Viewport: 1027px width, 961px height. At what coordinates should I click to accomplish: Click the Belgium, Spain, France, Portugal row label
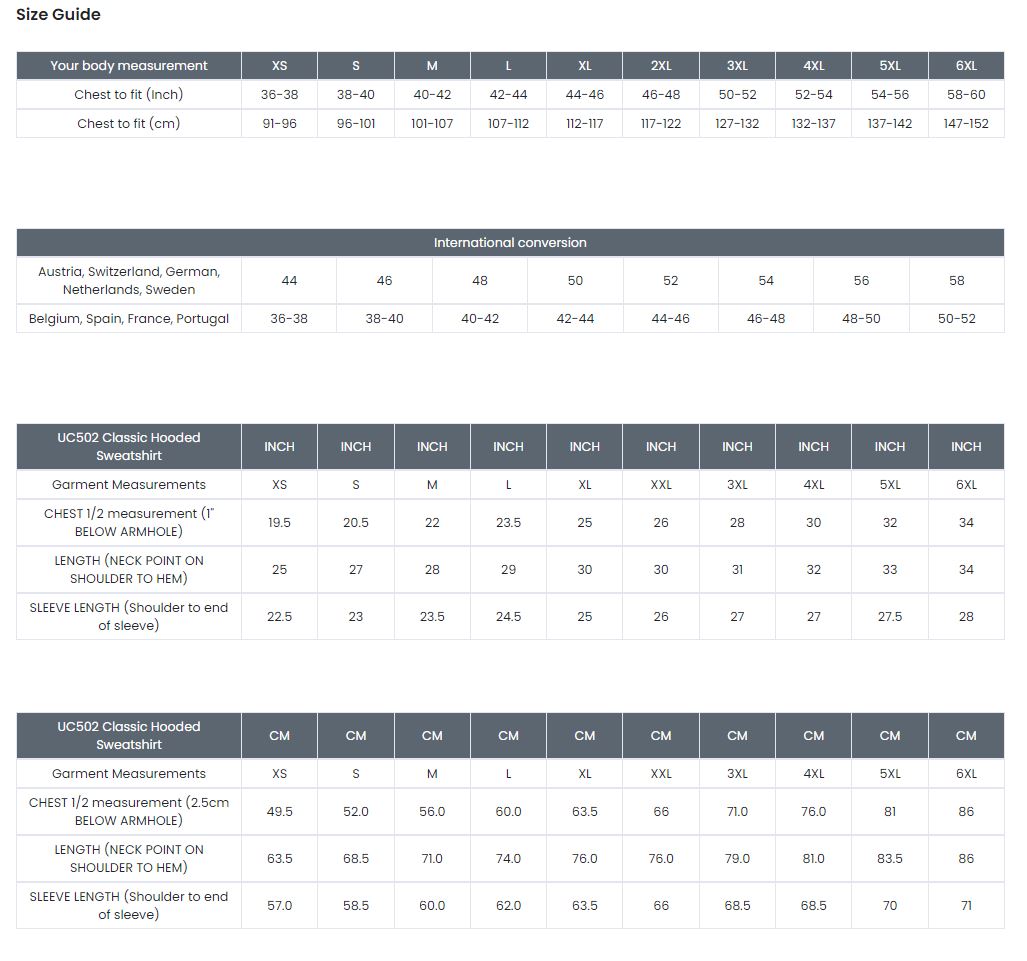tap(129, 319)
